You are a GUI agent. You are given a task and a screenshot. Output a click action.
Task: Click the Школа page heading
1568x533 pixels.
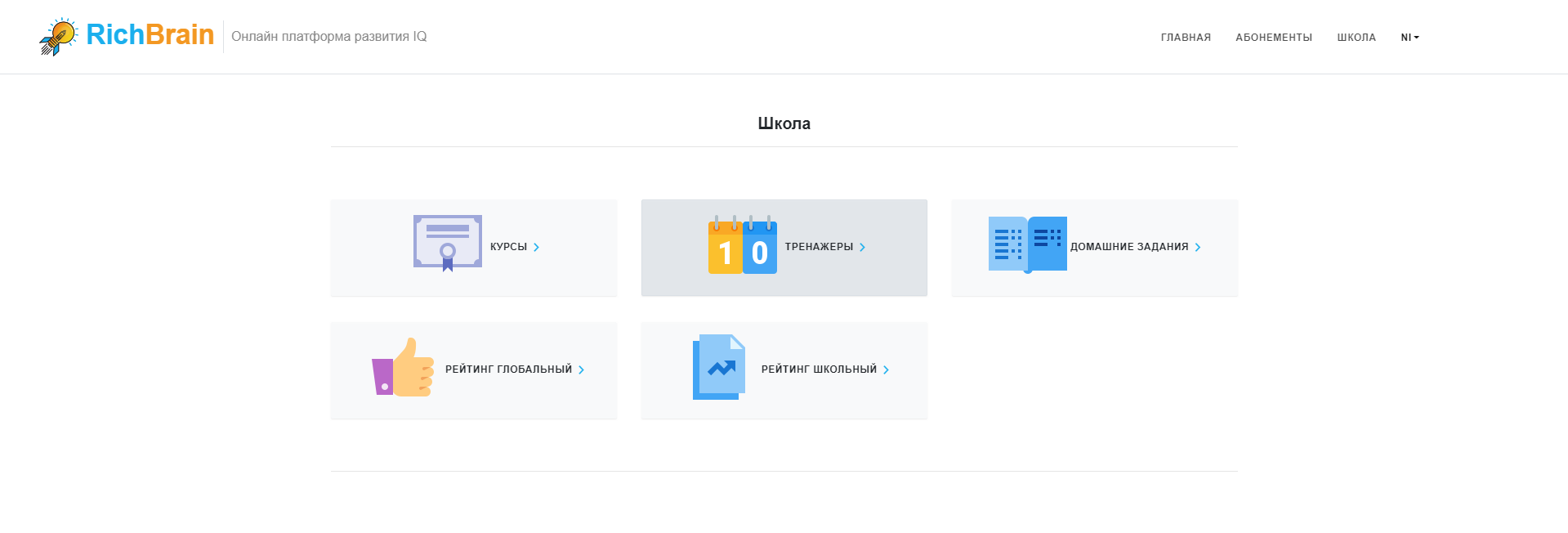[784, 123]
